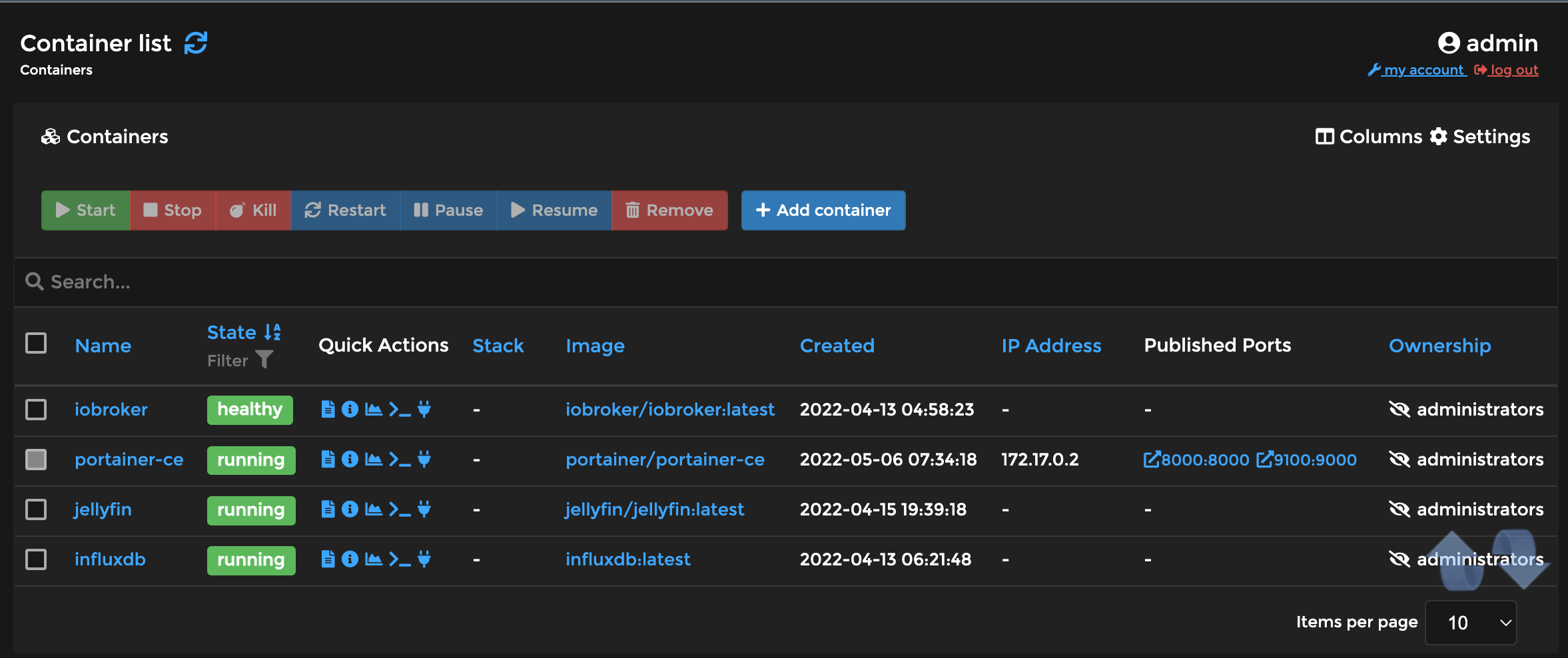The image size is (1568, 658).
Task: Focus the container Search field
Action: point(786,282)
